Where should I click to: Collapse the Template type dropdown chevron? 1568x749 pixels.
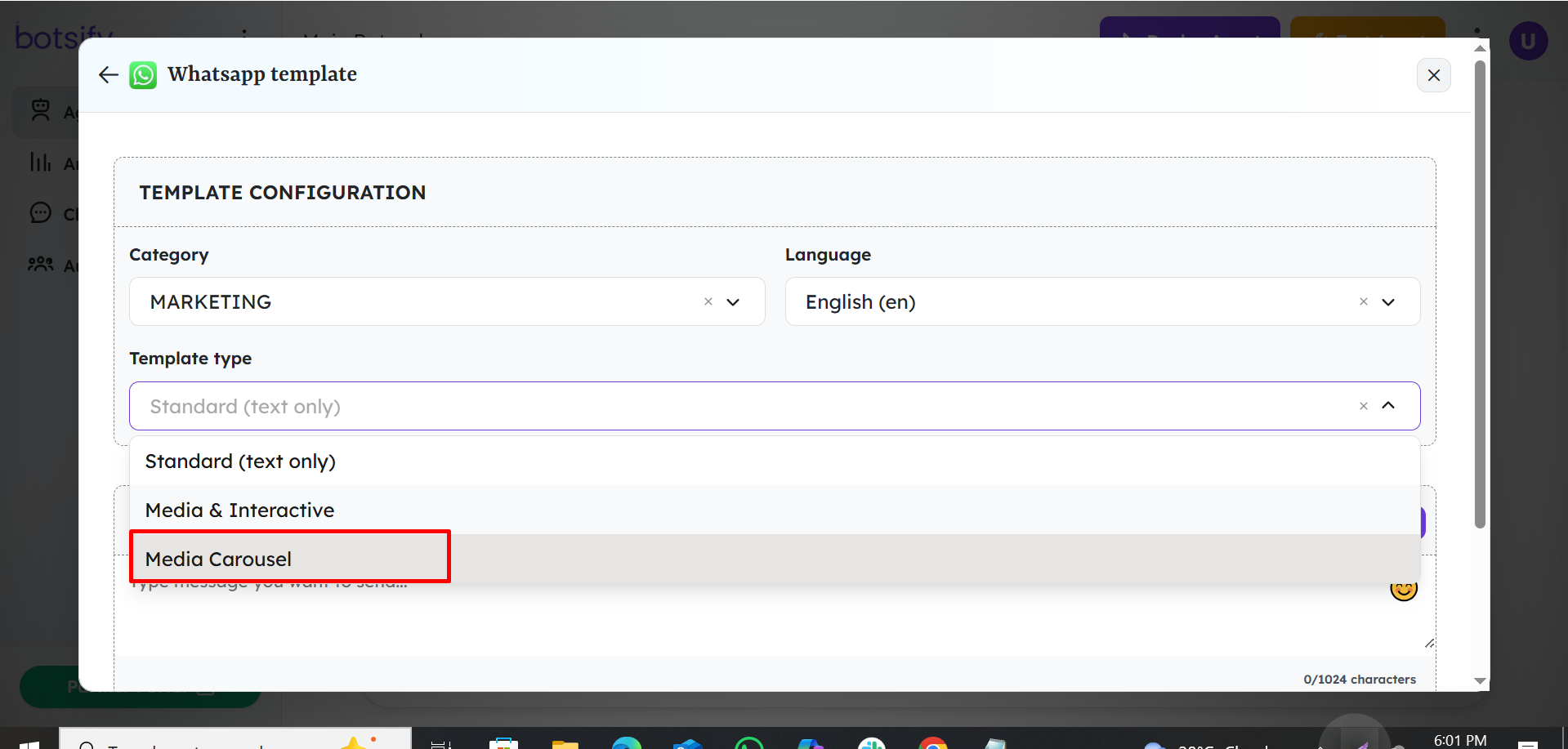tap(1387, 405)
